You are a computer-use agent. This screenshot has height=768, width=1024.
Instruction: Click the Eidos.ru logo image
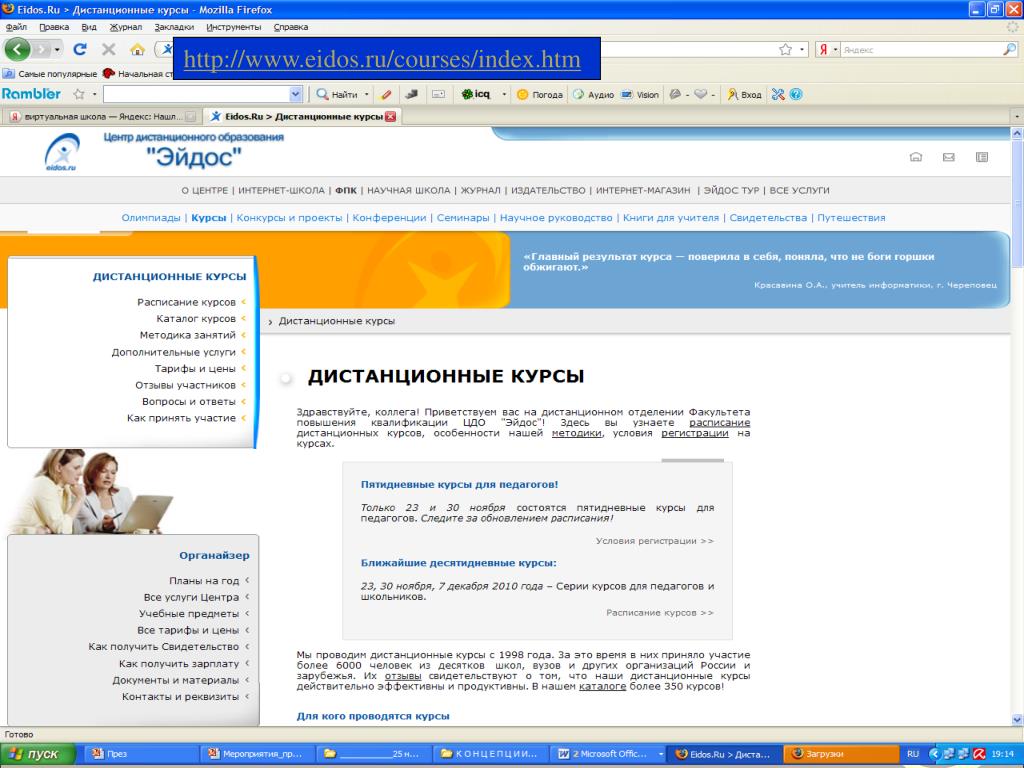pos(61,152)
